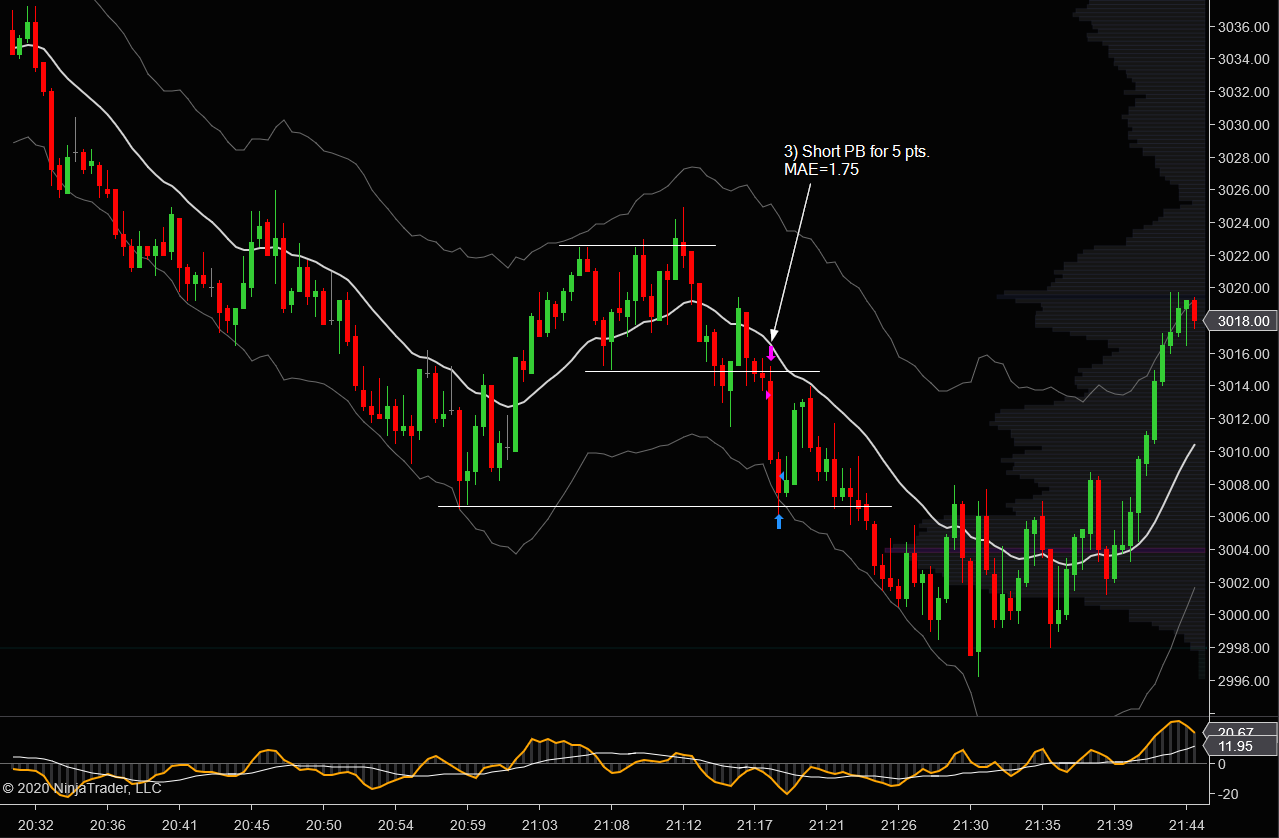Click the 3000.00 price axis label
Image resolution: width=1279 pixels, height=838 pixels.
(1244, 615)
